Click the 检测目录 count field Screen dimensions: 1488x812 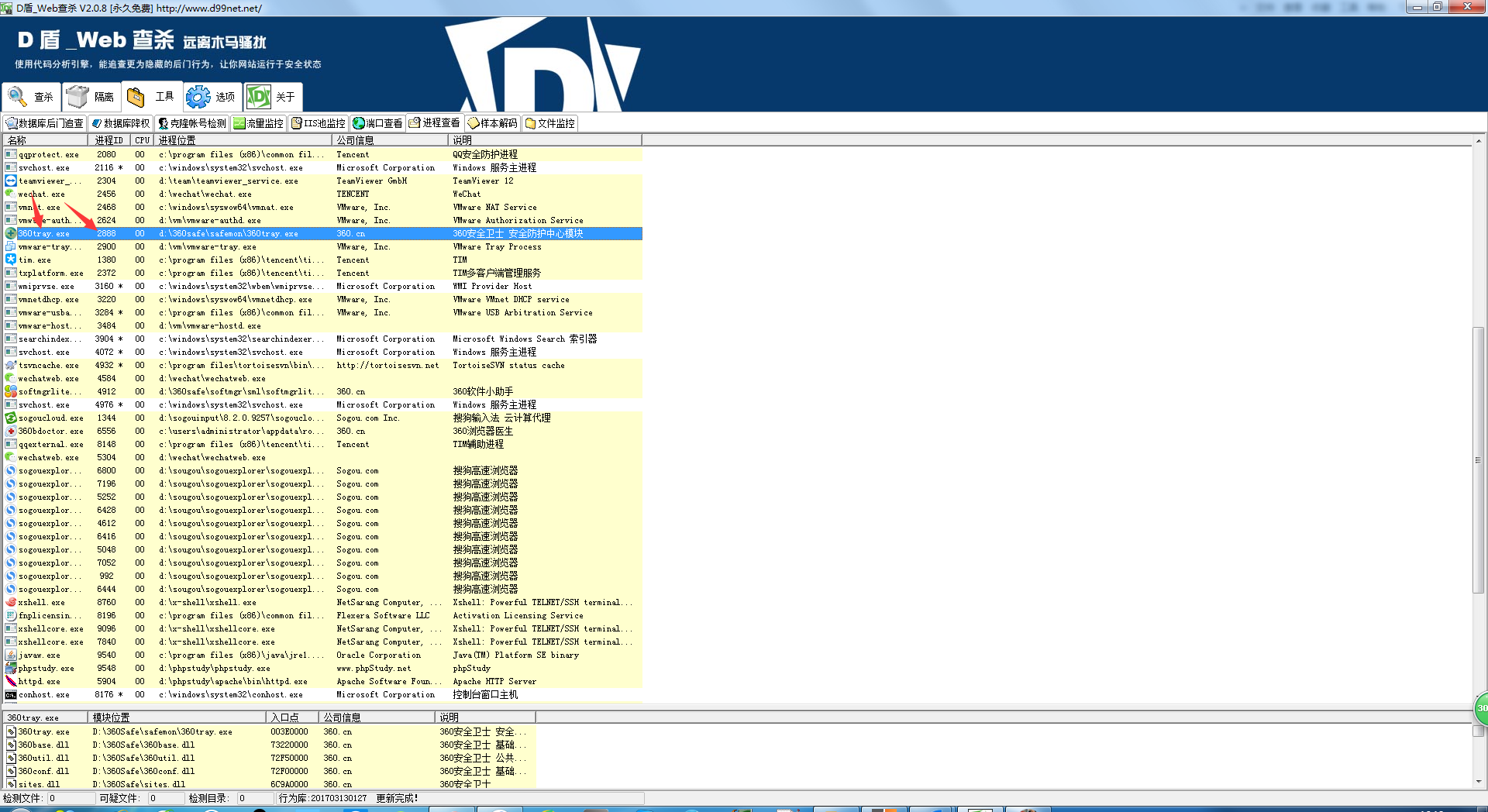click(255, 798)
